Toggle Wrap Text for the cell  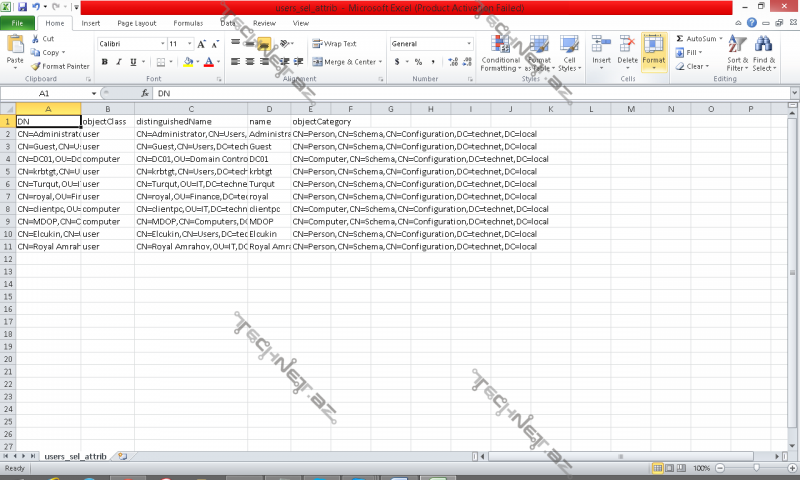334,44
